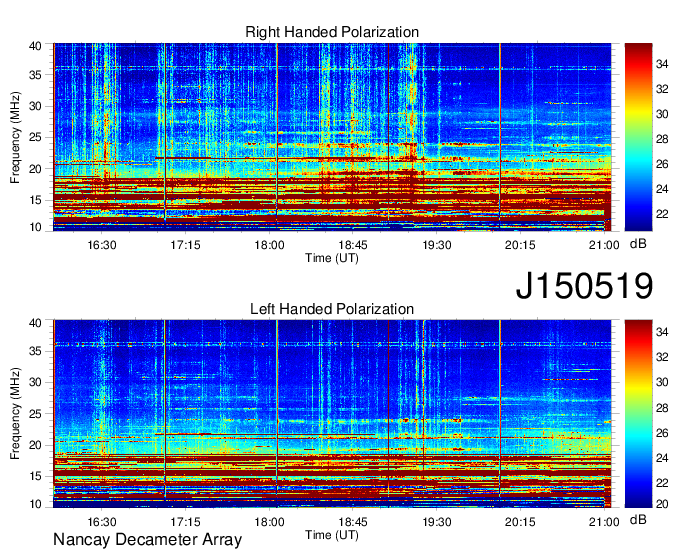Screen dimensions: 680x552
Task: Click the '25' frequency tick on bottom plot
Action: [x=35, y=414]
